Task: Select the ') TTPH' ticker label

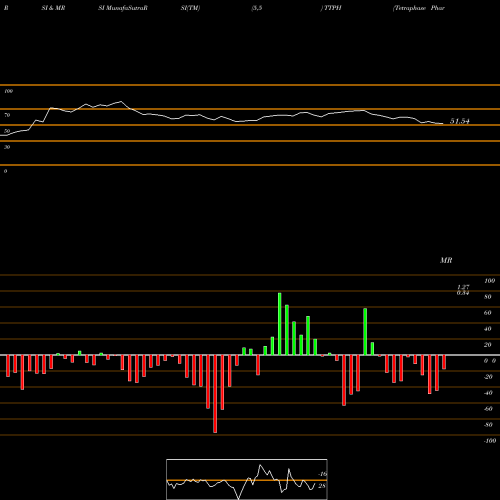Action: [331, 8]
